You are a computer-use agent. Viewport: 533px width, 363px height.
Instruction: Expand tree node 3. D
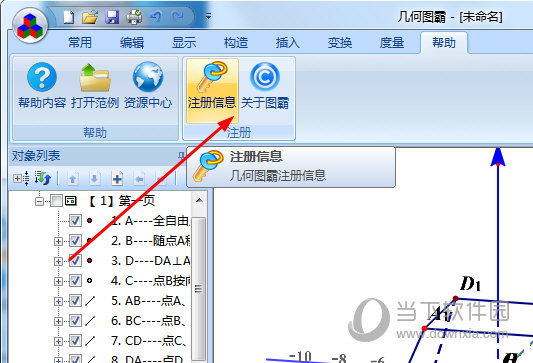tap(58, 261)
